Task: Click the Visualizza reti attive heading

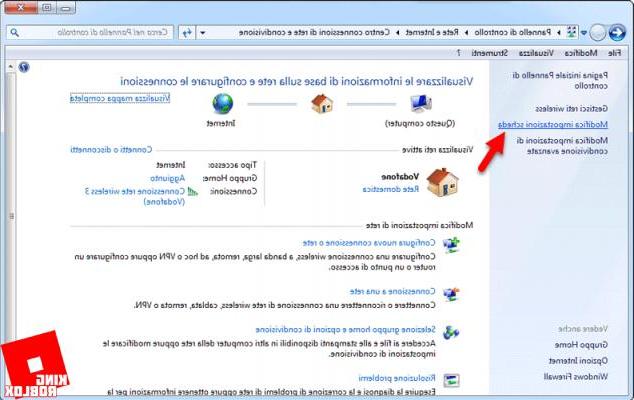Action: click(437, 150)
